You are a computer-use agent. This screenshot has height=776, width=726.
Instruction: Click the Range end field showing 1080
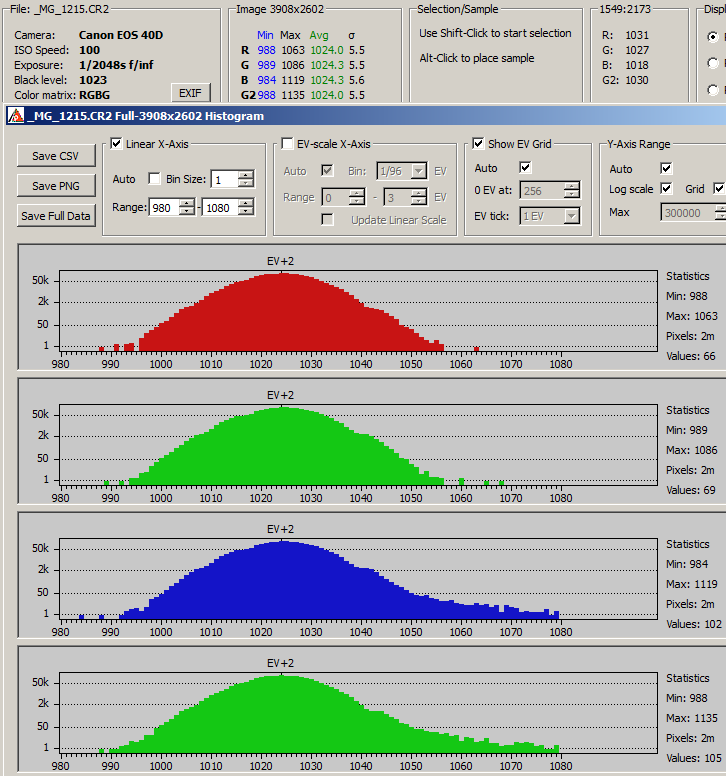coord(219,208)
